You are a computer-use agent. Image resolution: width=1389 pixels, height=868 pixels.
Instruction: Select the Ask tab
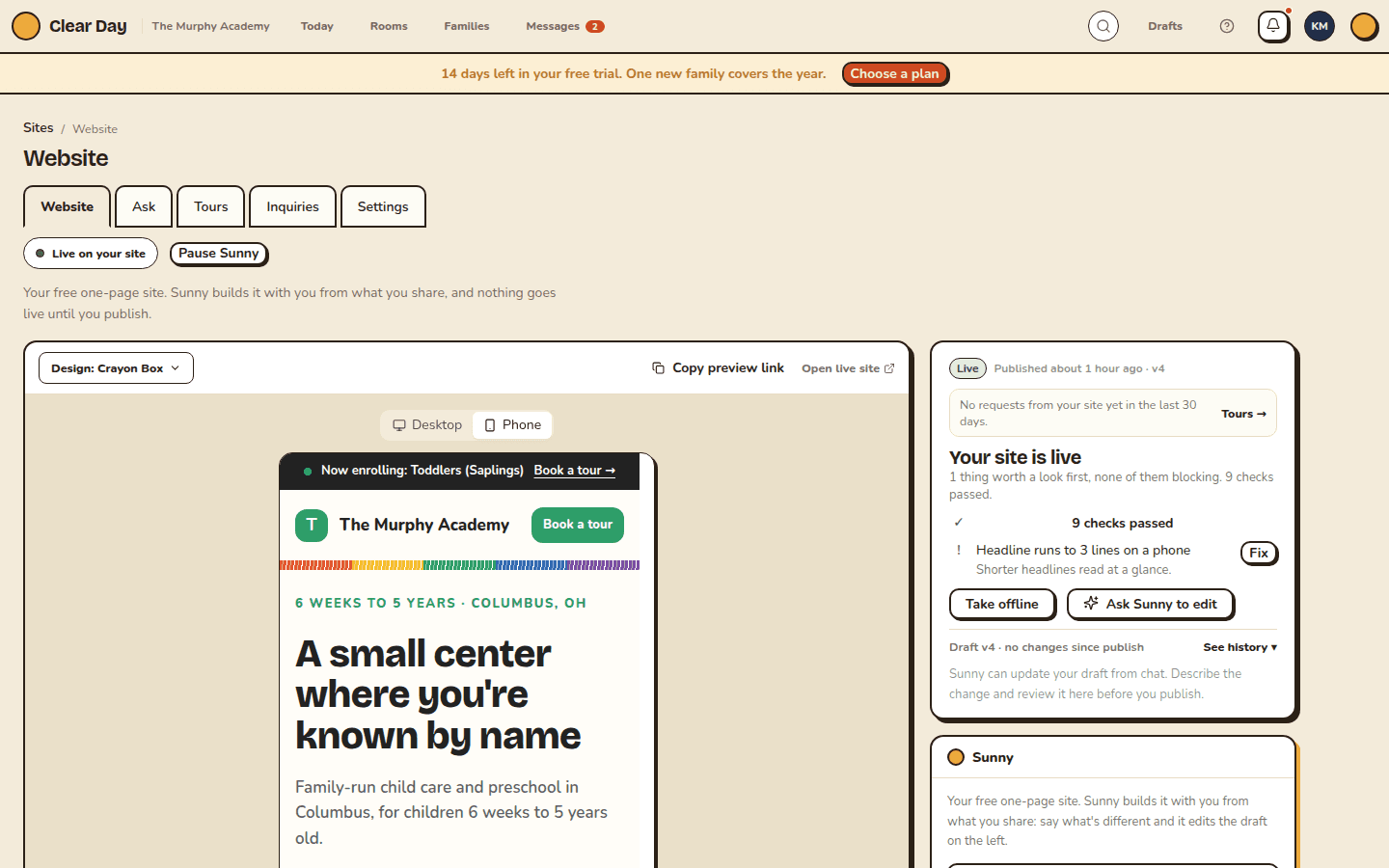(x=144, y=206)
